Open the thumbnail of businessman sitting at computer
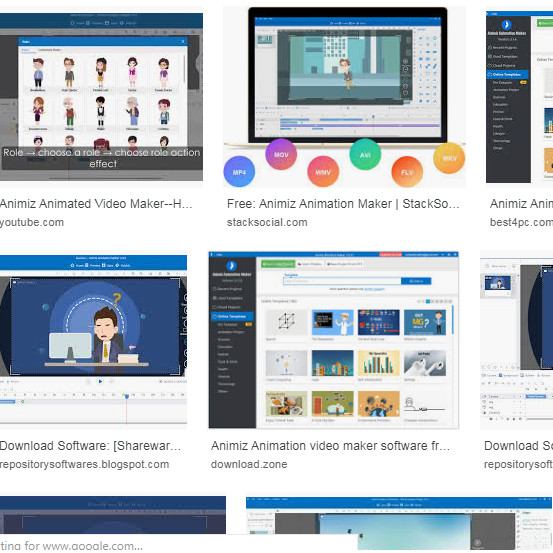Viewport: 553px width, 553px height. point(93,339)
